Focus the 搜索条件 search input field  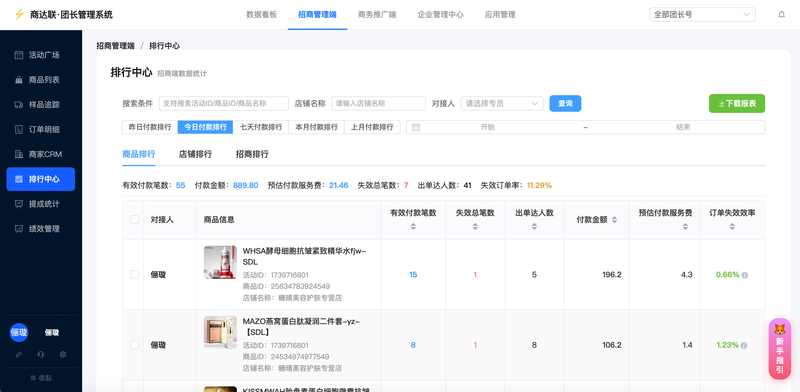pyautogui.click(x=224, y=104)
